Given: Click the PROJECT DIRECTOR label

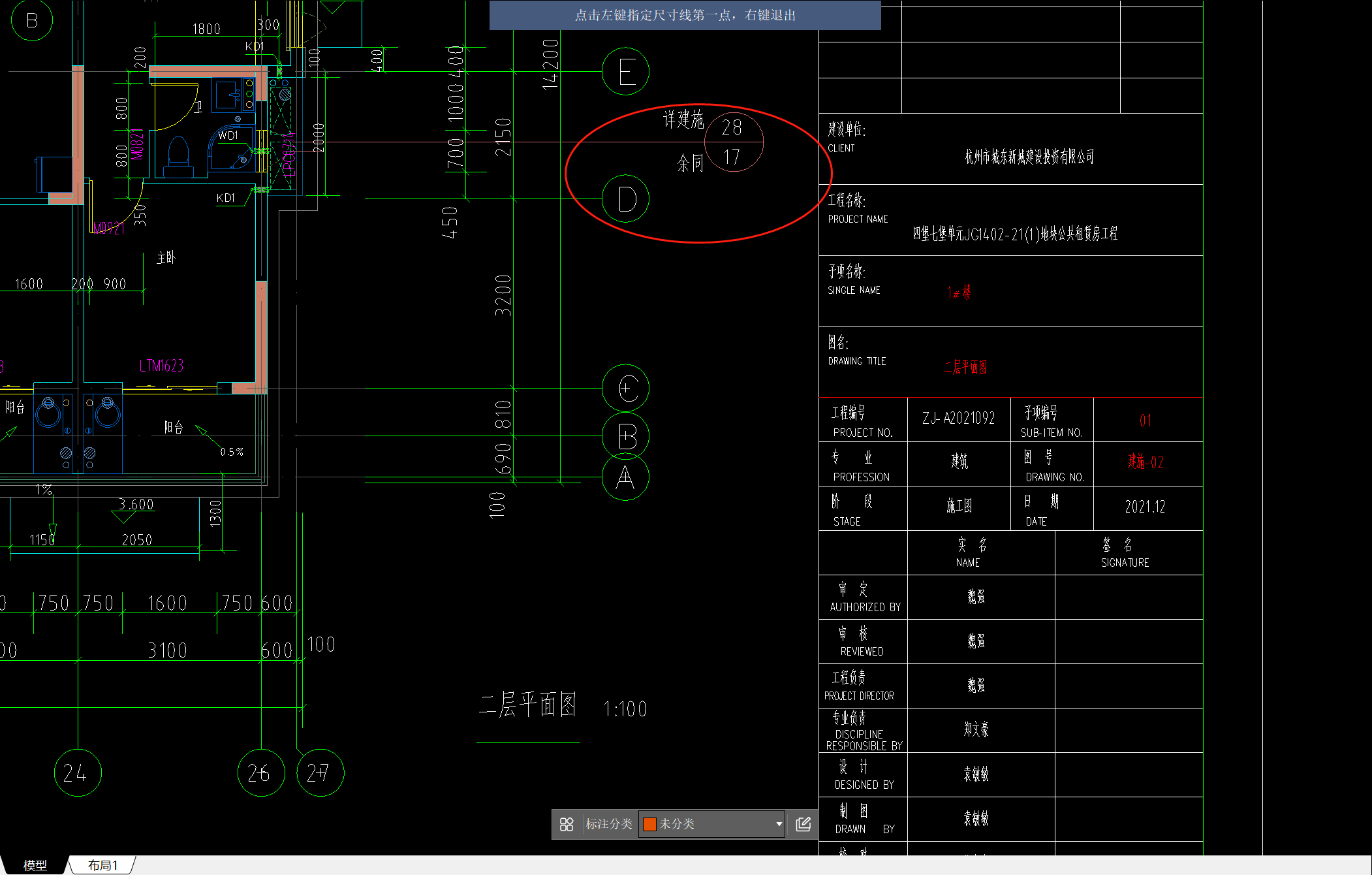Looking at the screenshot, I should pyautogui.click(x=859, y=696).
